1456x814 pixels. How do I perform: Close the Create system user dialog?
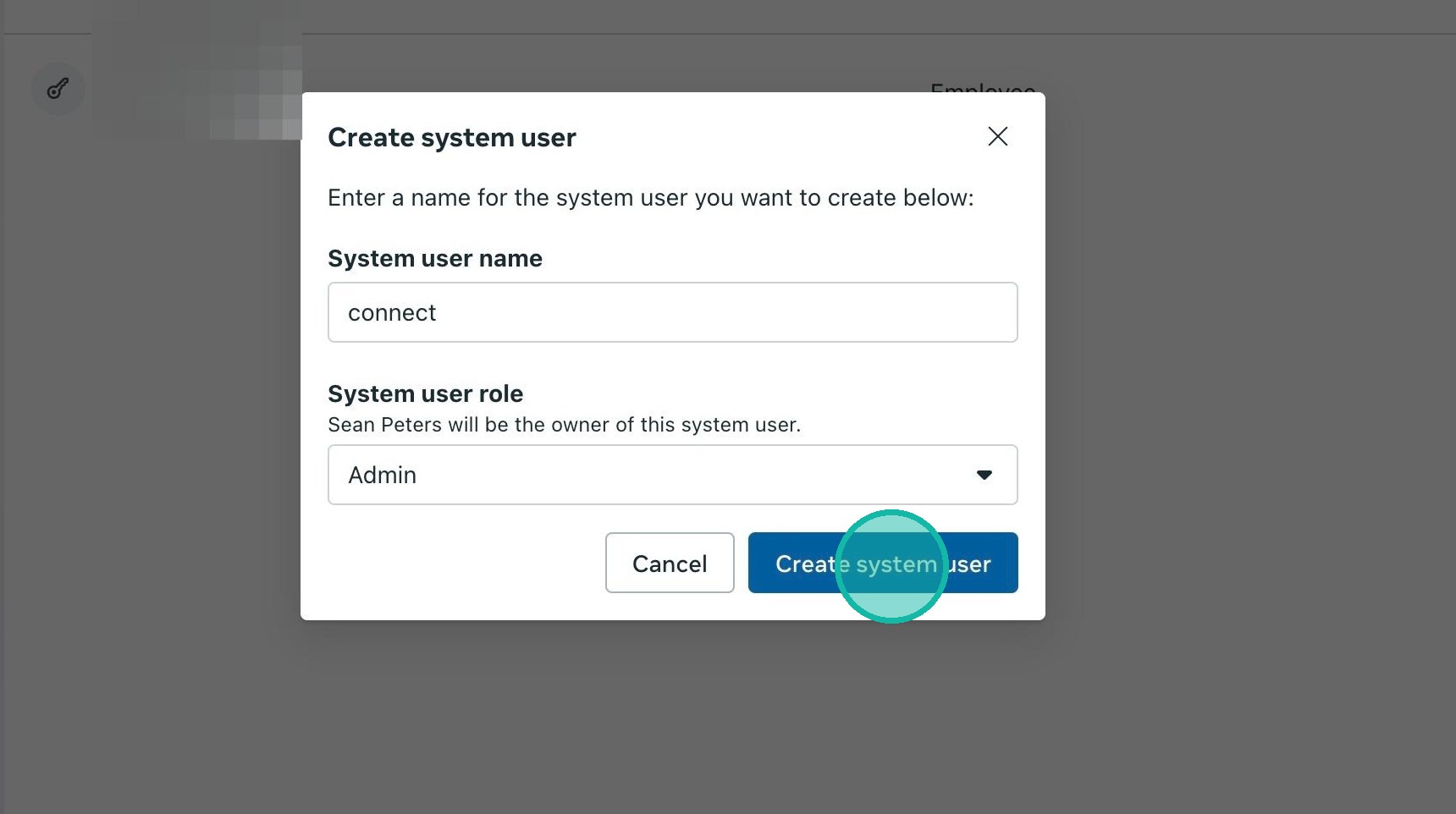[998, 136]
